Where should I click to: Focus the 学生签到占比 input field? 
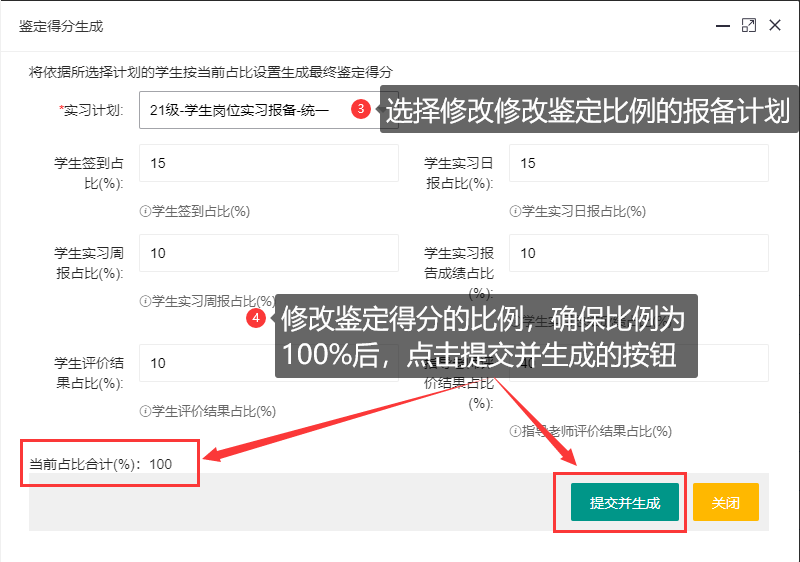268,163
